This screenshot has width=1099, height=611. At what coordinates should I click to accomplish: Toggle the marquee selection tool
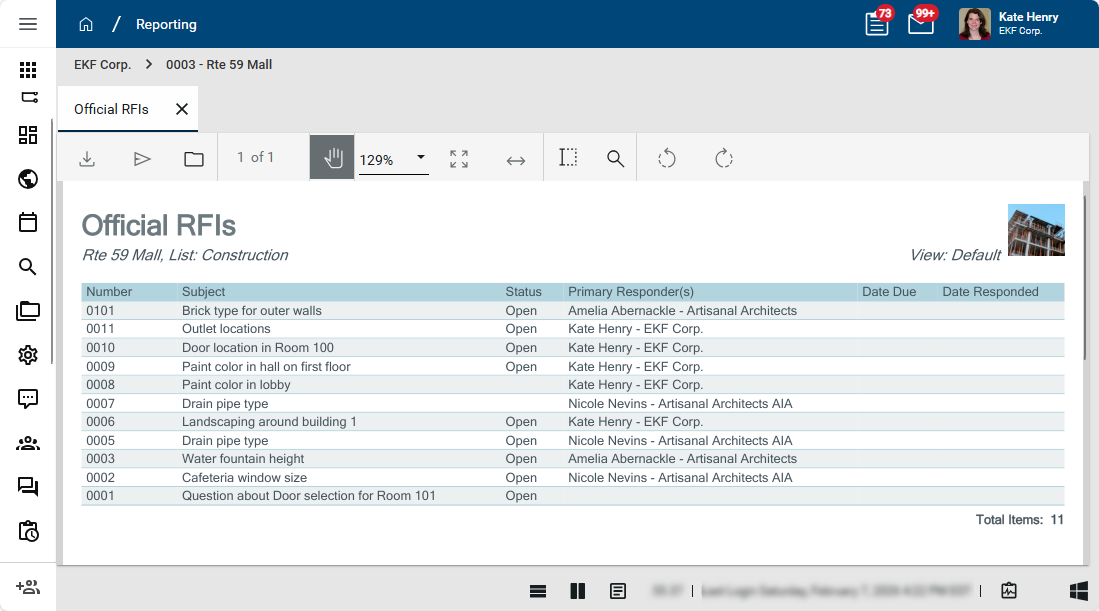tap(568, 158)
